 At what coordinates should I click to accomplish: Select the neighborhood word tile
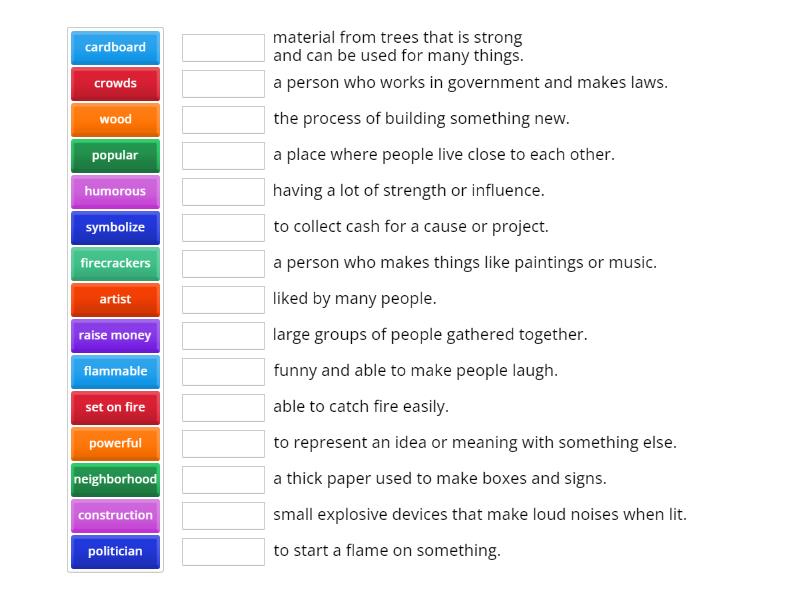click(x=114, y=479)
